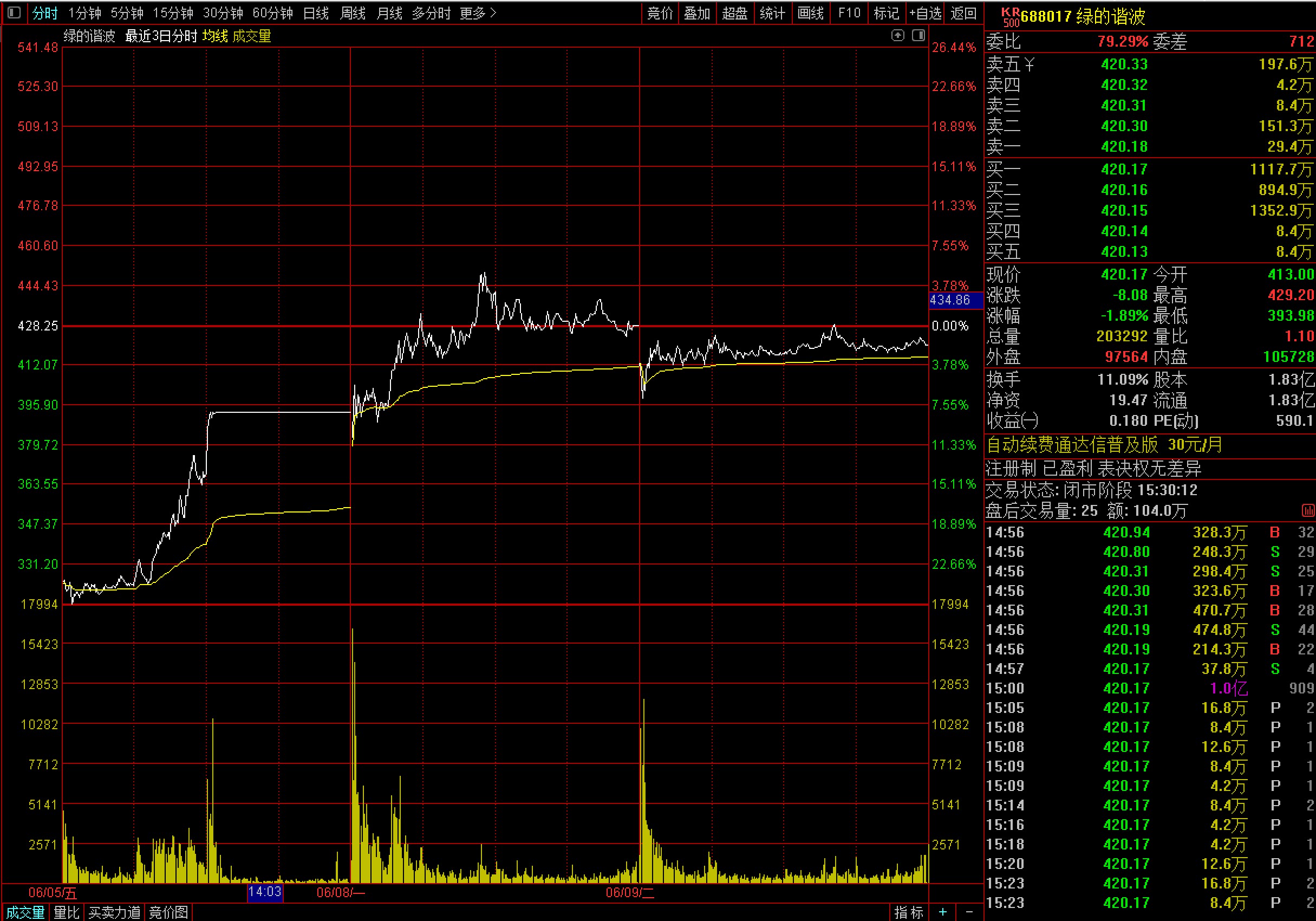1316x921 pixels.
Task: Click the up-arrow pop-out icon above chart
Action: (897, 36)
